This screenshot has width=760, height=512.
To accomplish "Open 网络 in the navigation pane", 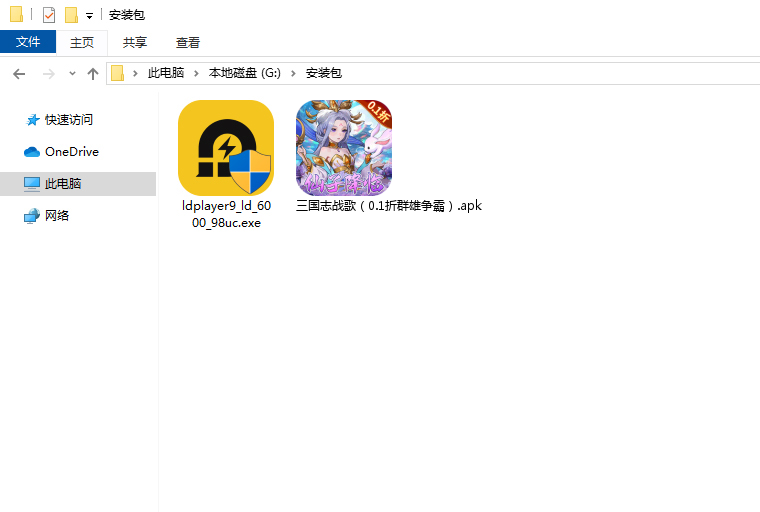I will click(57, 216).
